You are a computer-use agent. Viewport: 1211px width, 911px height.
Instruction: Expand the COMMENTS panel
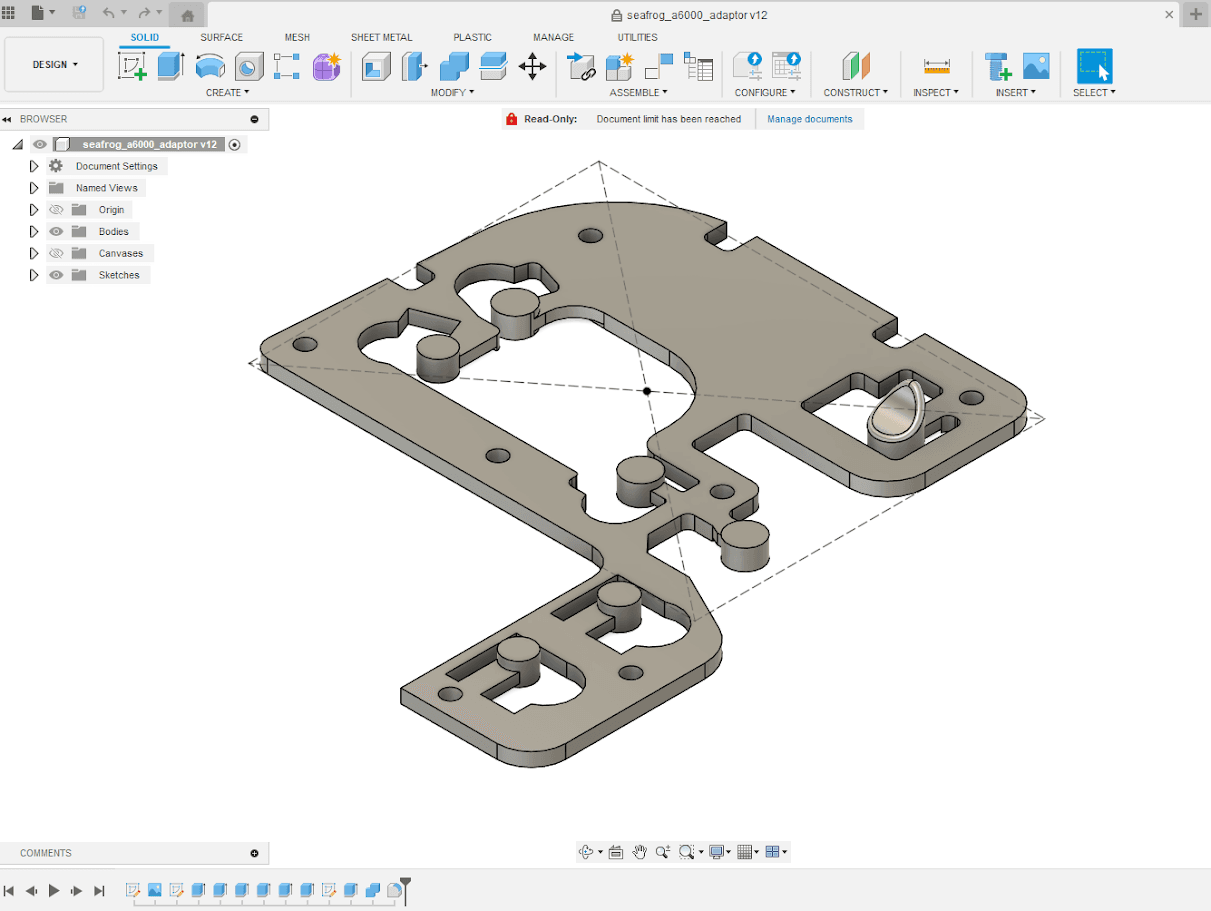pyautogui.click(x=255, y=853)
